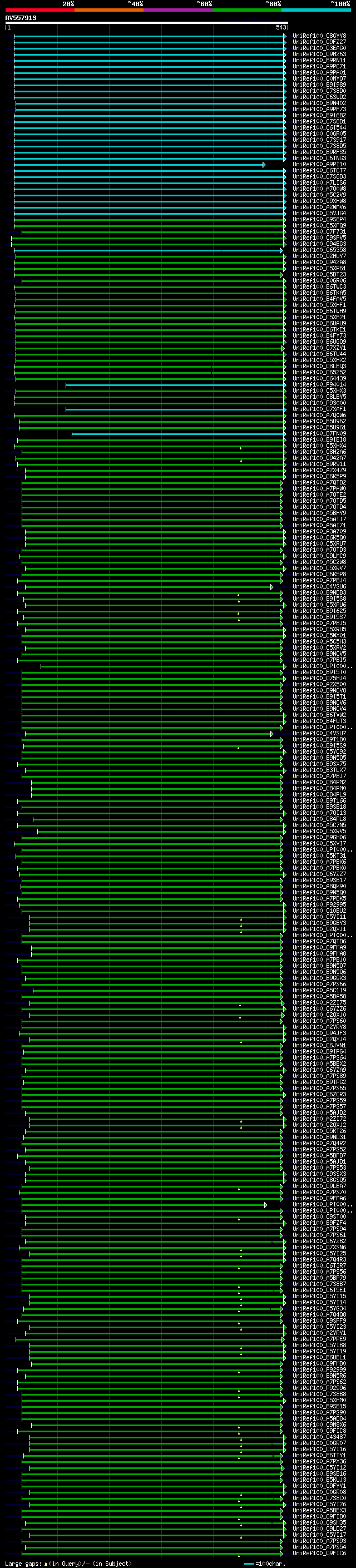The width and height of the screenshot is (356, 1568).
Task: Select the UniRef100_A9PI10 label
Action: pos(319,164)
